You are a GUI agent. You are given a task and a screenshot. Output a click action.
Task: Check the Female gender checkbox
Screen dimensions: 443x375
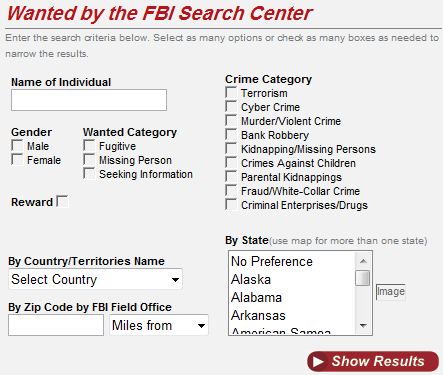(17, 159)
